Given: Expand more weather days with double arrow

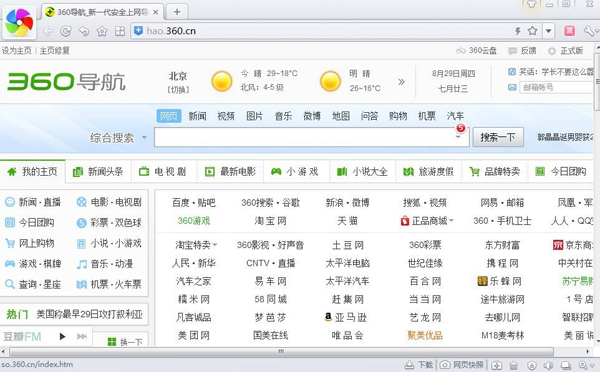Looking at the screenshot, I should click(401, 82).
